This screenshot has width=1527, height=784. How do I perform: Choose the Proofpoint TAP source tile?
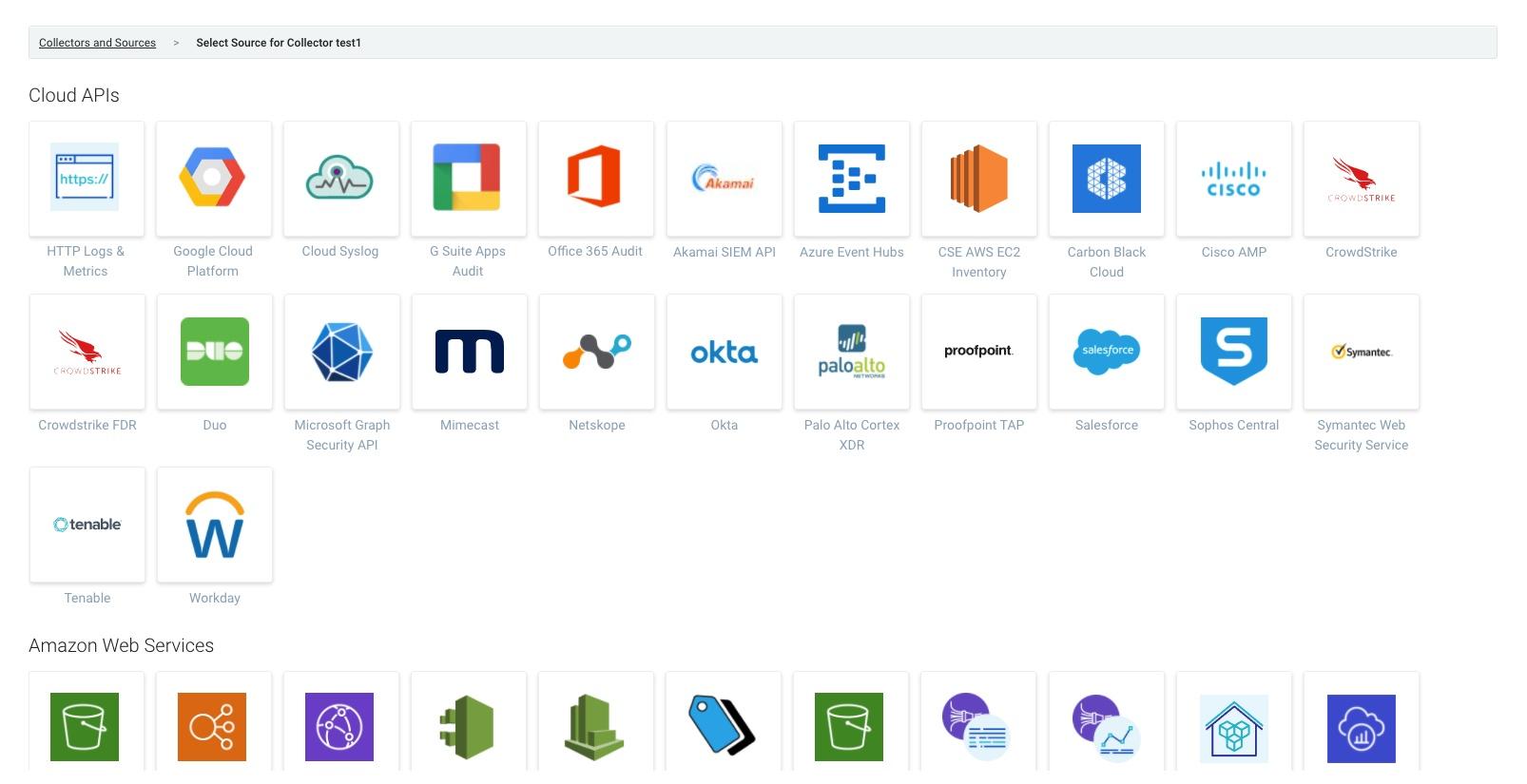979,352
